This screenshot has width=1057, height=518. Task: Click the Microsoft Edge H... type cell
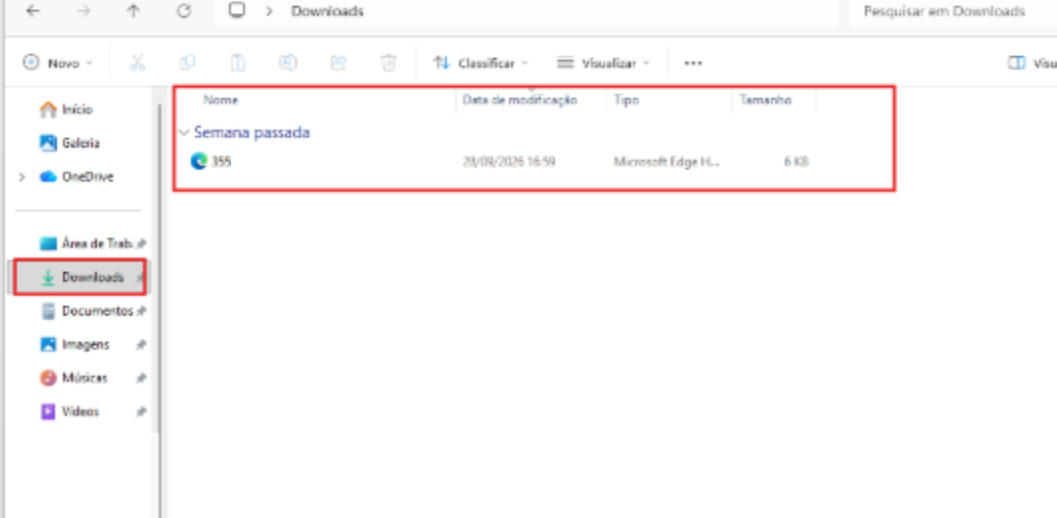tap(667, 162)
